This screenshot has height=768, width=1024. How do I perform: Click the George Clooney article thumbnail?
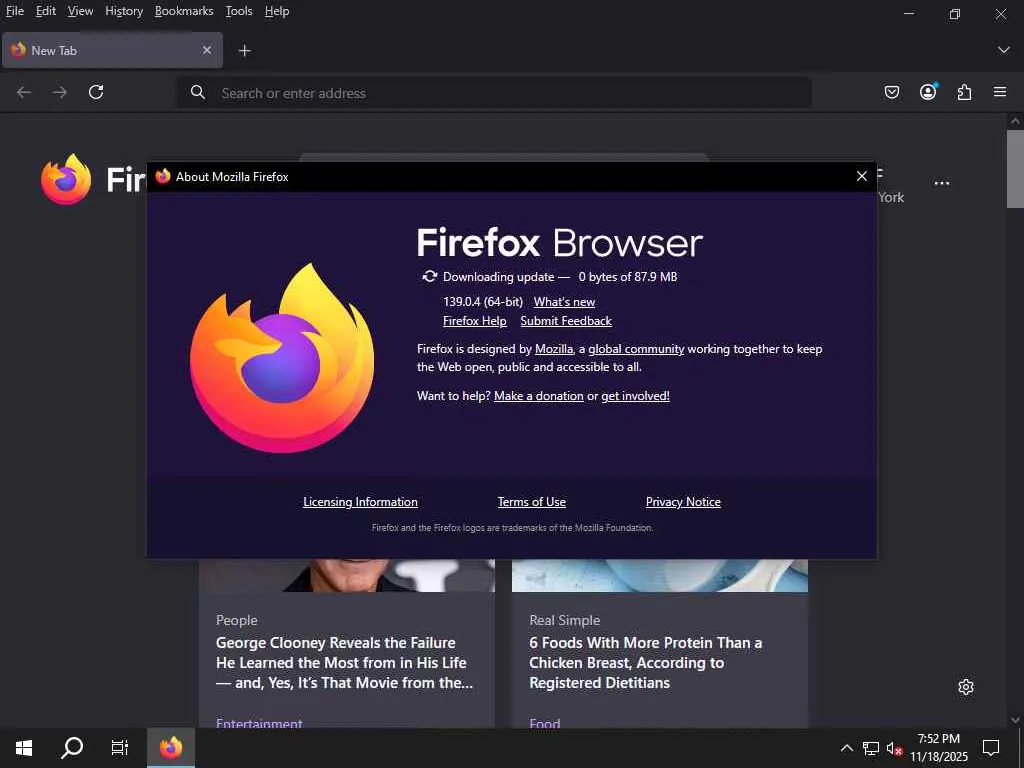coord(347,575)
